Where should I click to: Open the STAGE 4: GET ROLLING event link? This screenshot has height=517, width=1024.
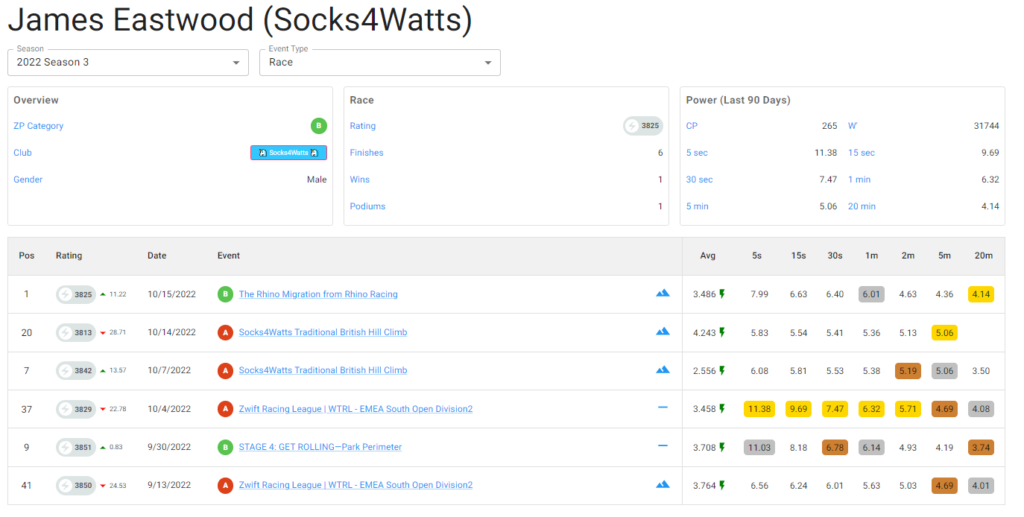[x=320, y=447]
